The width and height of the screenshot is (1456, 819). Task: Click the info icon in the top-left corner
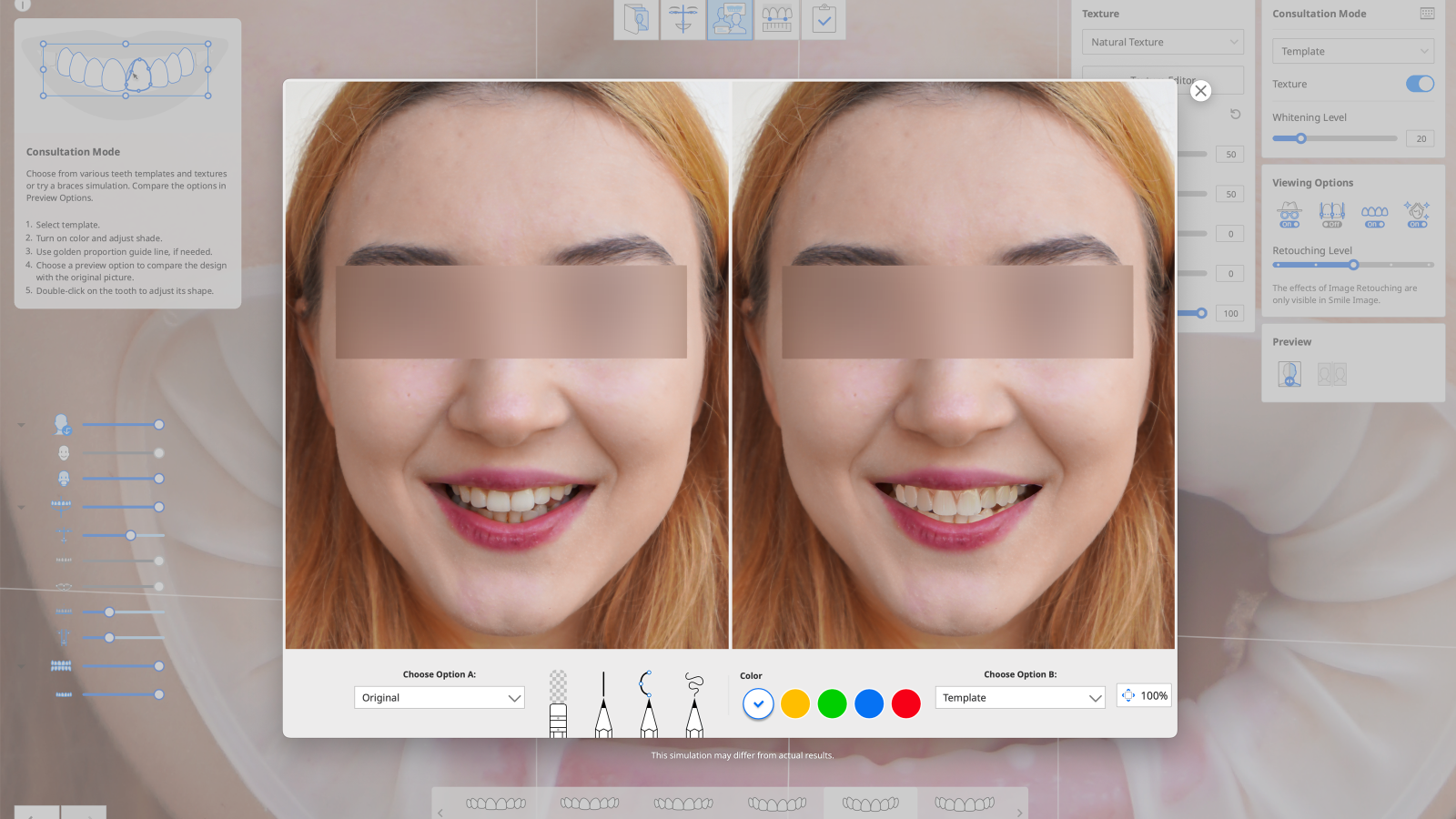[x=23, y=5]
